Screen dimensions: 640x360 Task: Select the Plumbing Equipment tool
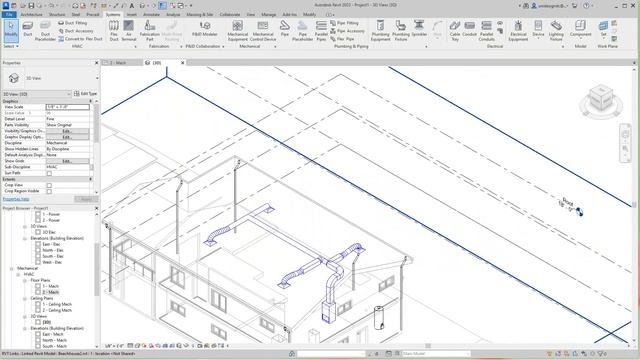[380, 31]
